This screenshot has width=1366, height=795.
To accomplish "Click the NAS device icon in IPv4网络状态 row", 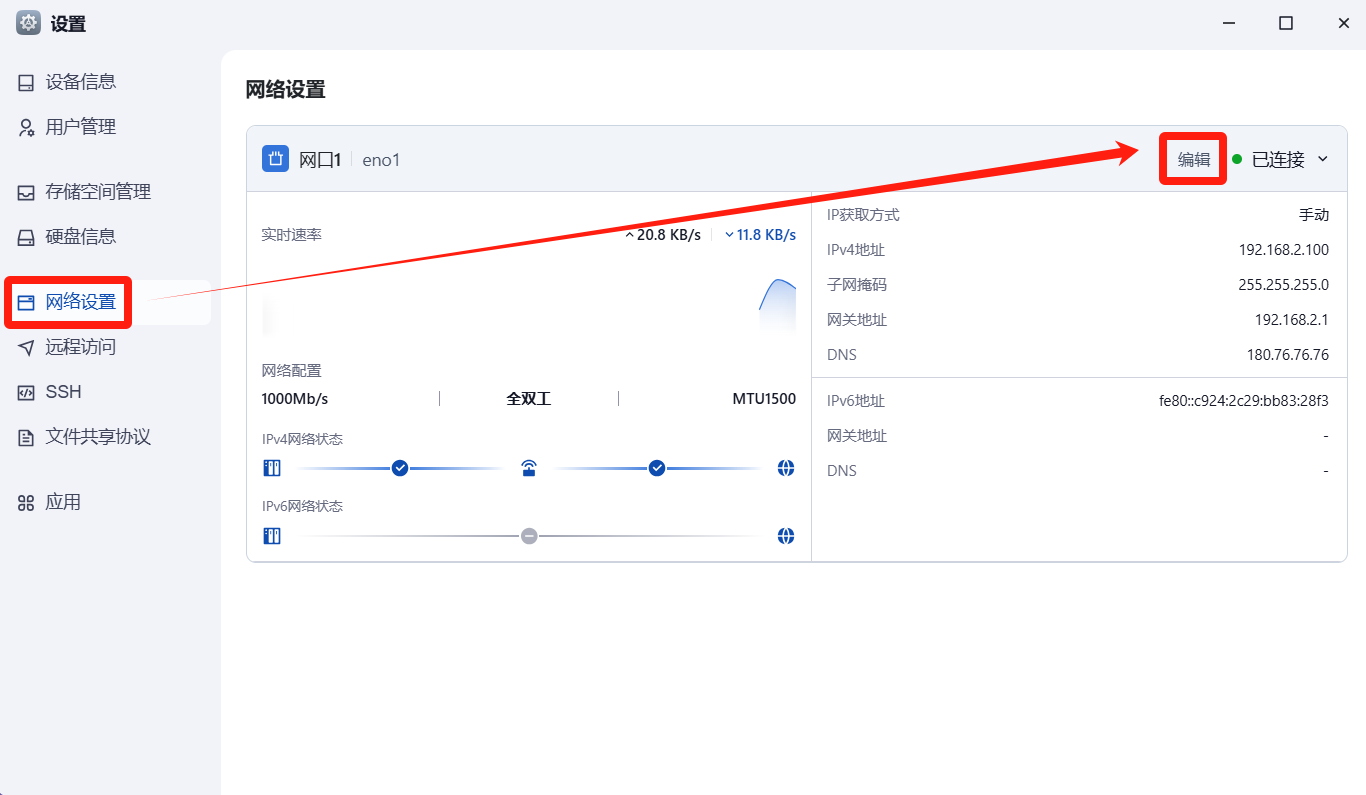I will (272, 468).
